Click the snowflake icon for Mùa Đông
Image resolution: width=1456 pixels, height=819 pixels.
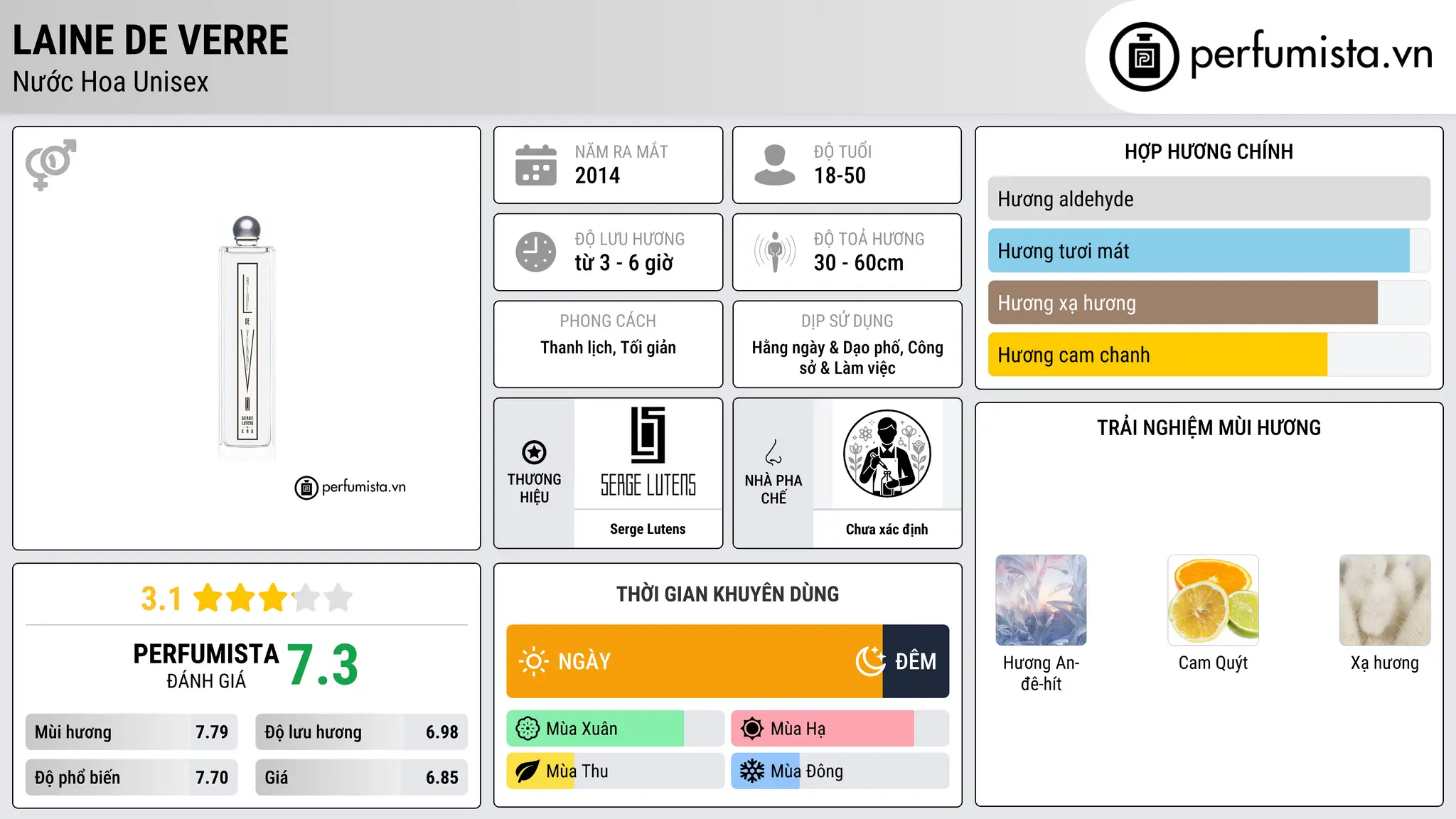pyautogui.click(x=752, y=771)
